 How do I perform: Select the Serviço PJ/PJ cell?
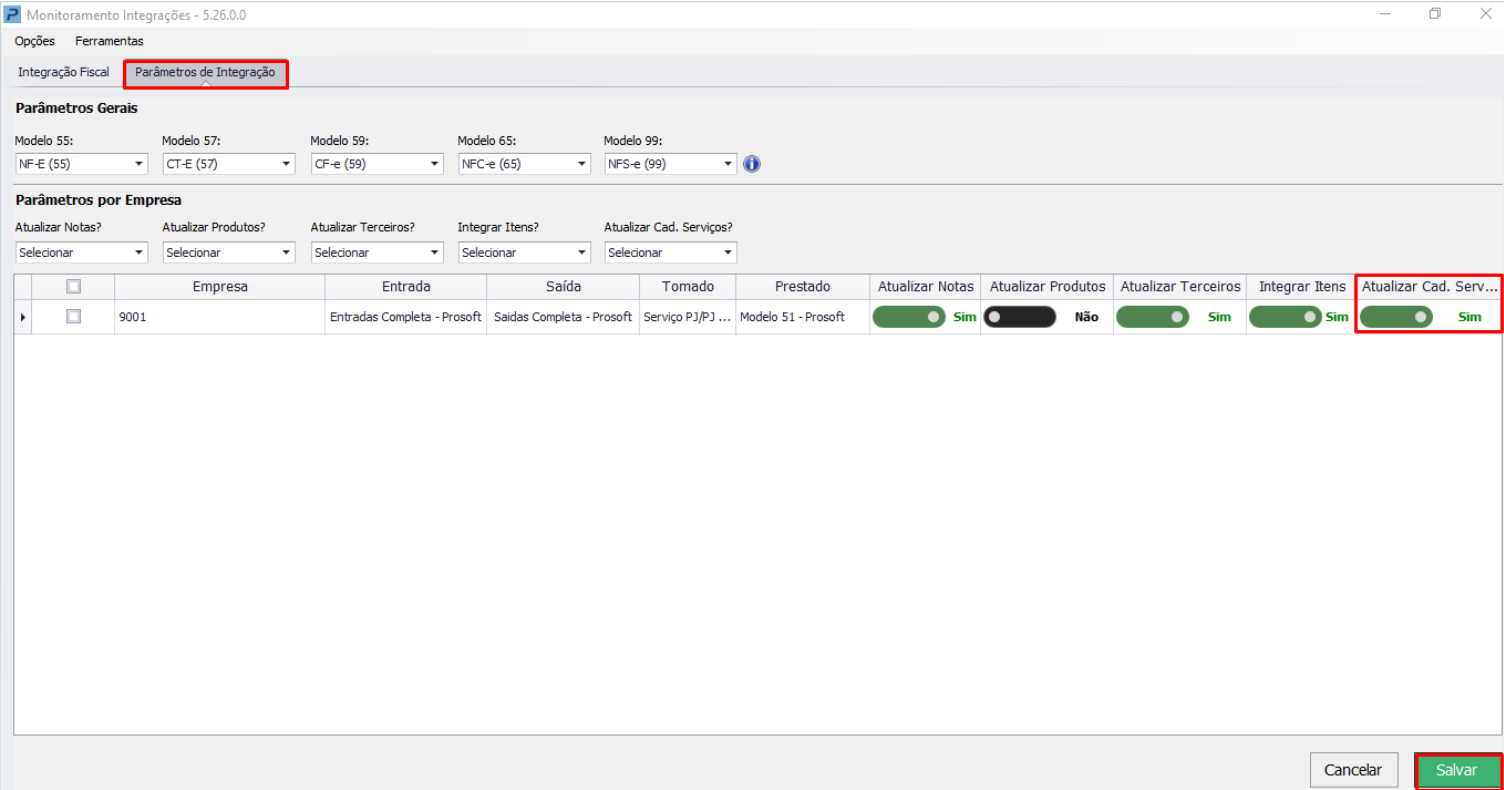[688, 317]
